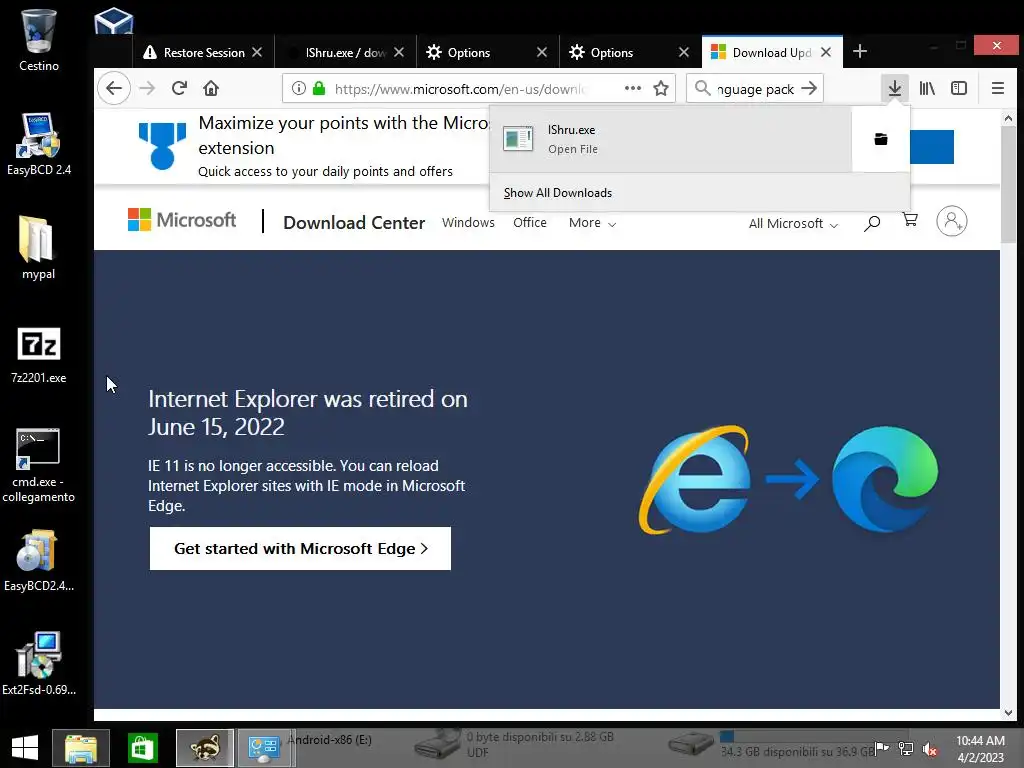Expand the More dropdown in Download Center
This screenshot has height=768, width=1024.
click(x=592, y=223)
